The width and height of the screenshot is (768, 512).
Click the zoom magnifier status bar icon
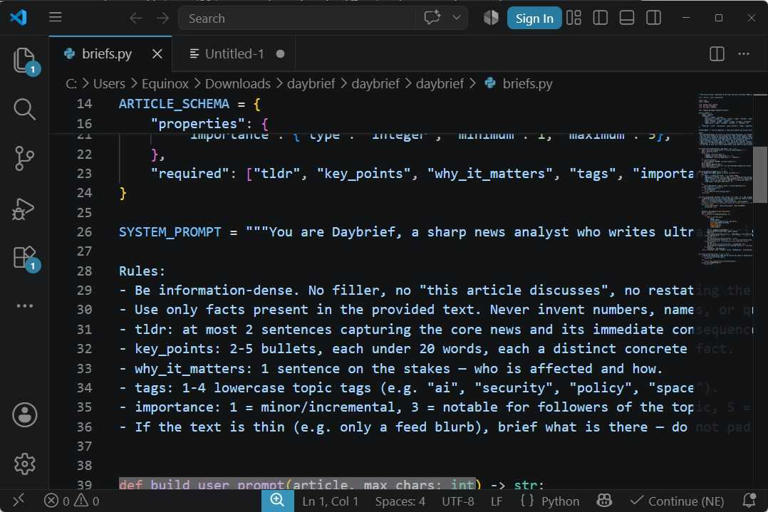point(277,501)
